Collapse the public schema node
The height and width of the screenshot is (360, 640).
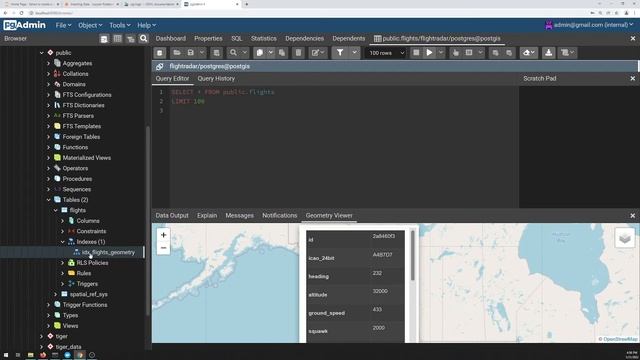point(42,53)
